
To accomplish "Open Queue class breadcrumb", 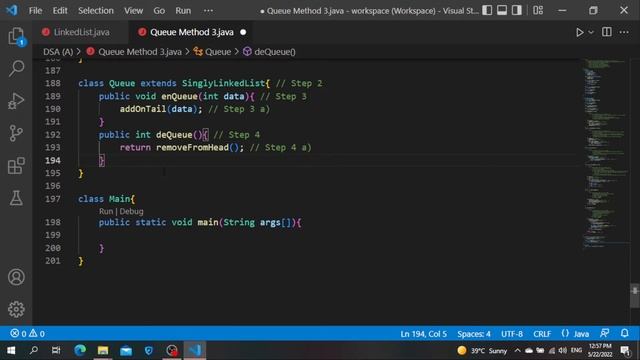I will point(218,52).
